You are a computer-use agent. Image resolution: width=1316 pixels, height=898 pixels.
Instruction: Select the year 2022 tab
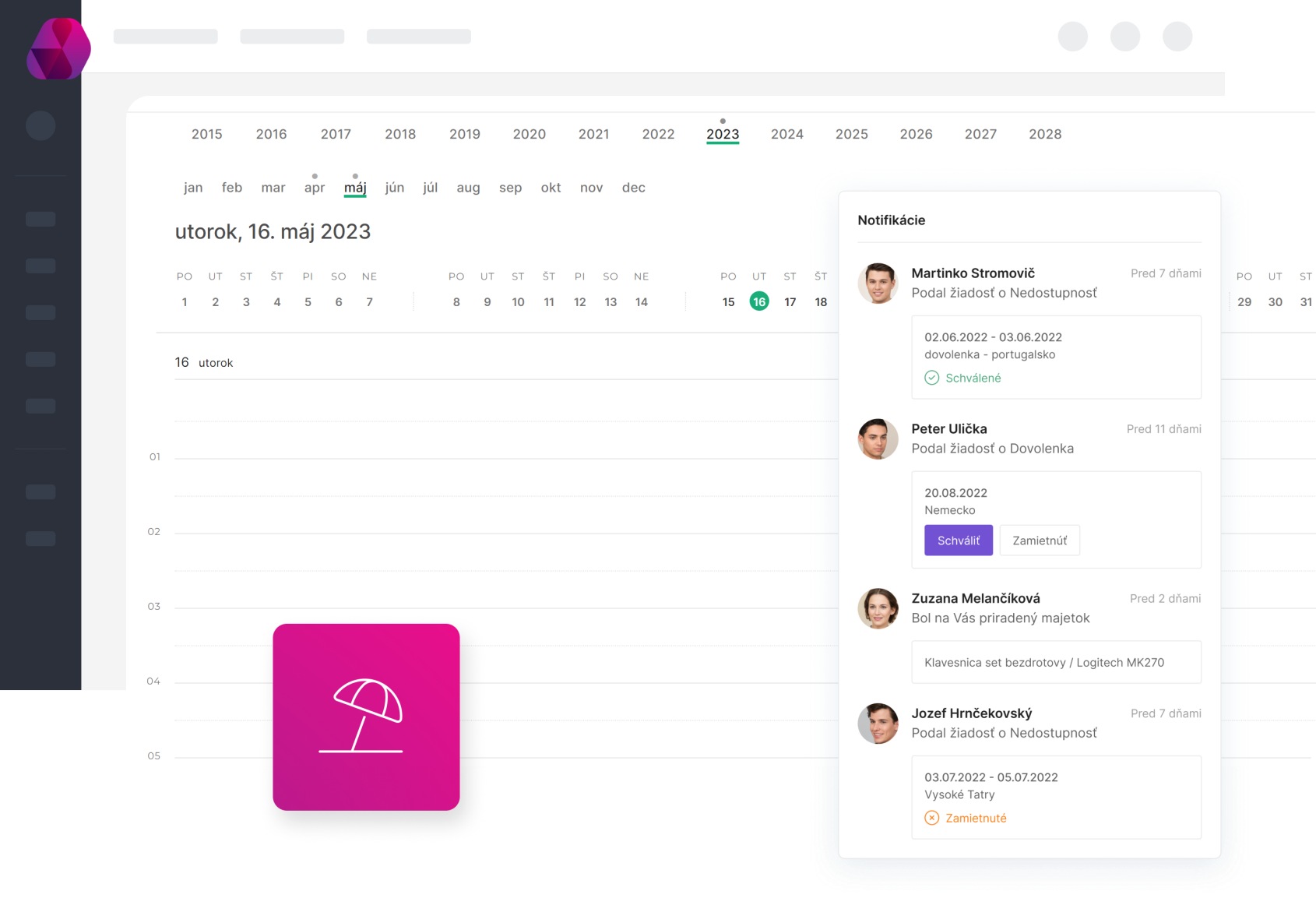pos(658,134)
